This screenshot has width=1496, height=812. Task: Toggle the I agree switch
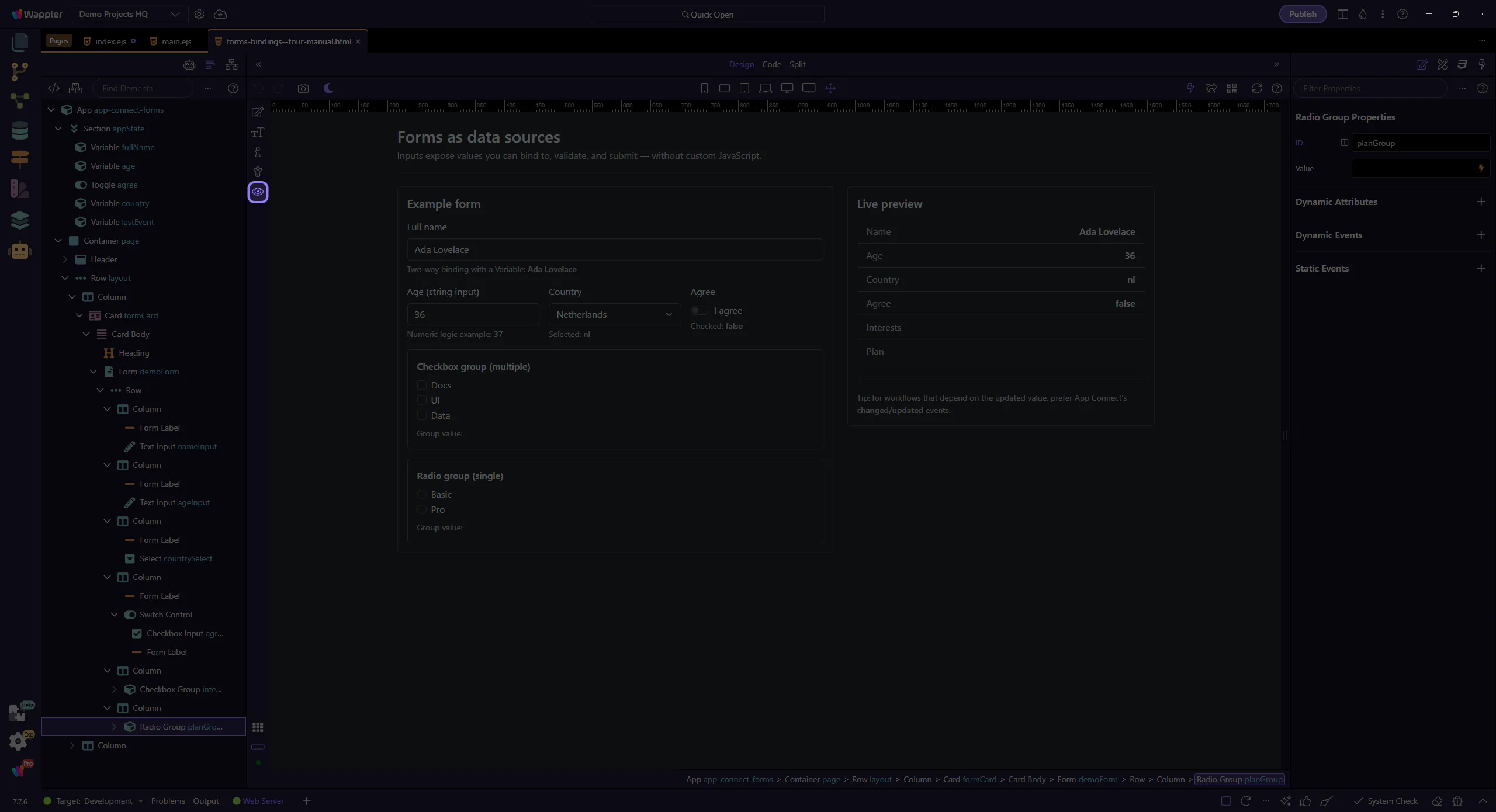point(699,310)
